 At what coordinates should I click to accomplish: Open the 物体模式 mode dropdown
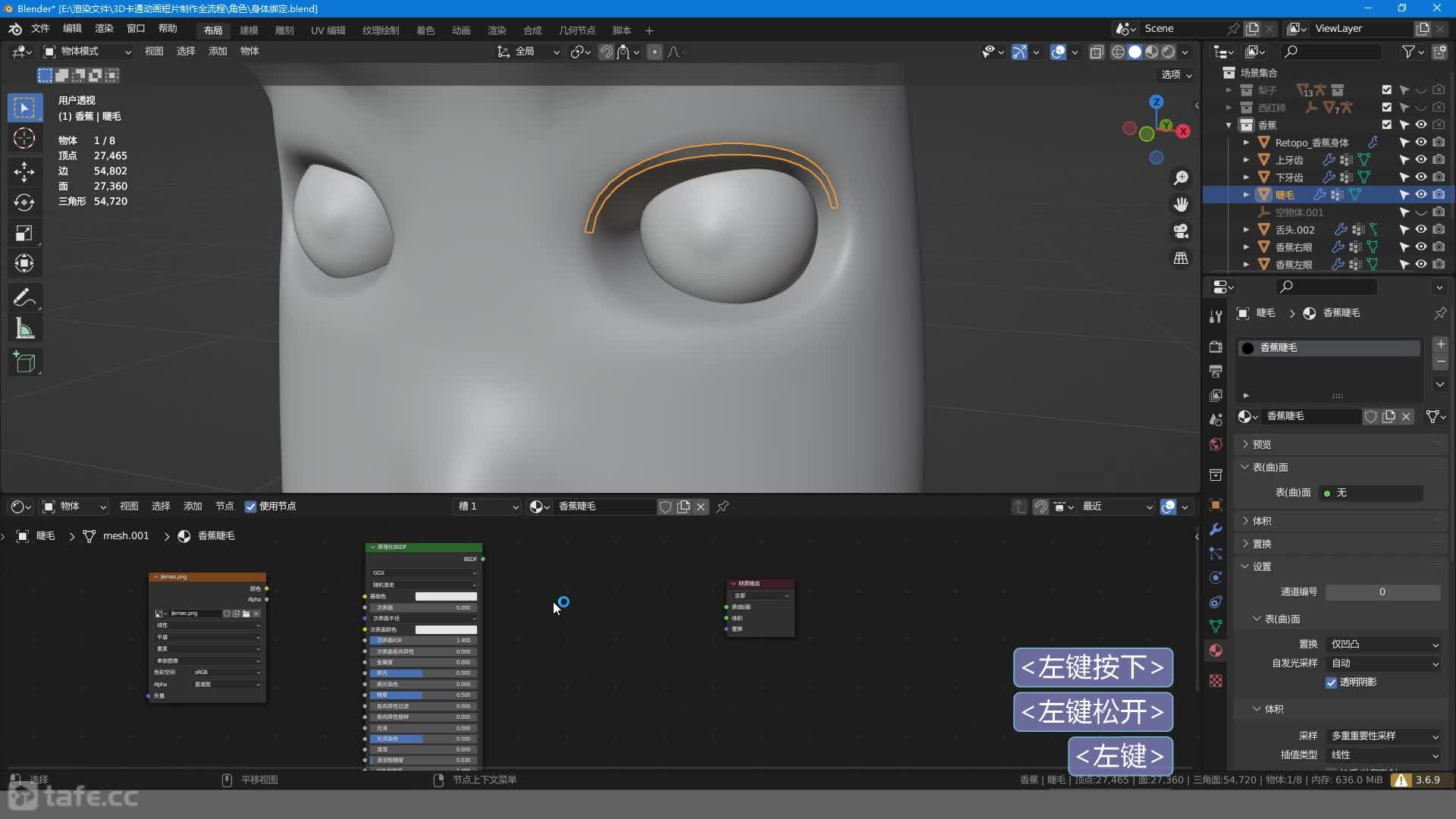[x=87, y=52]
